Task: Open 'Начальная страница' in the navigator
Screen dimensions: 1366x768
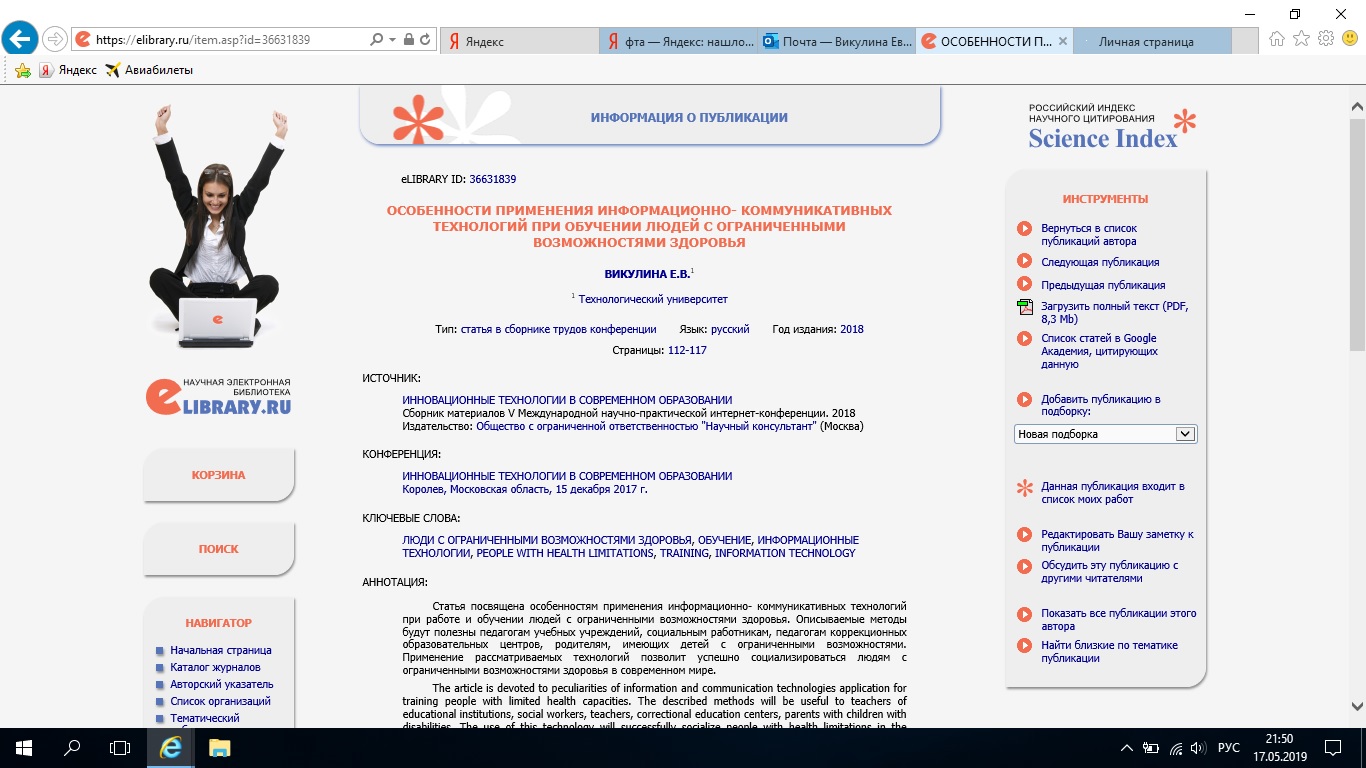Action: point(221,650)
